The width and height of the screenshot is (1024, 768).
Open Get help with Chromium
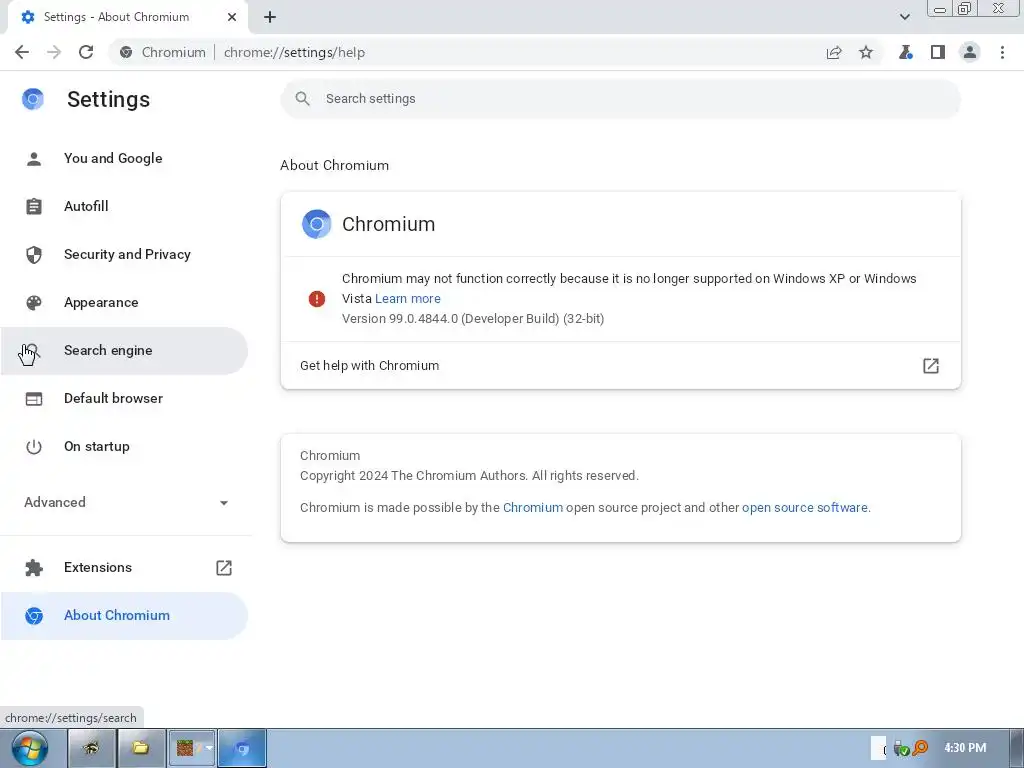[x=620, y=366]
